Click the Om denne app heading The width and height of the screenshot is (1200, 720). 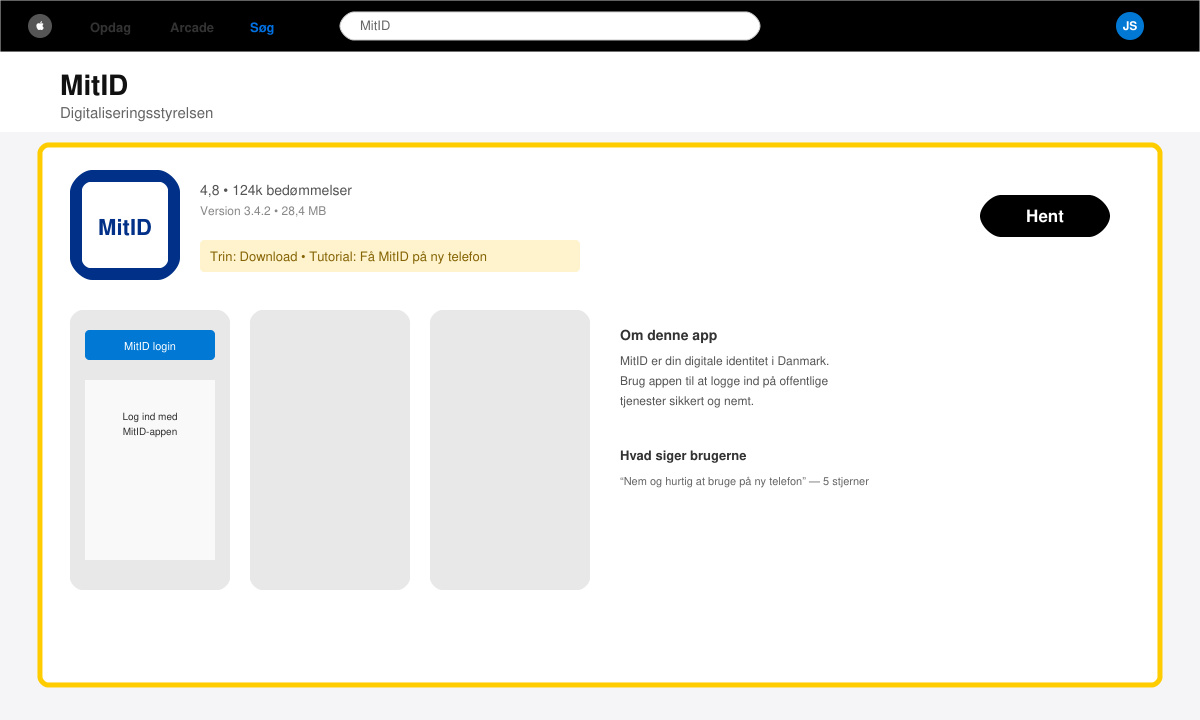(x=669, y=335)
